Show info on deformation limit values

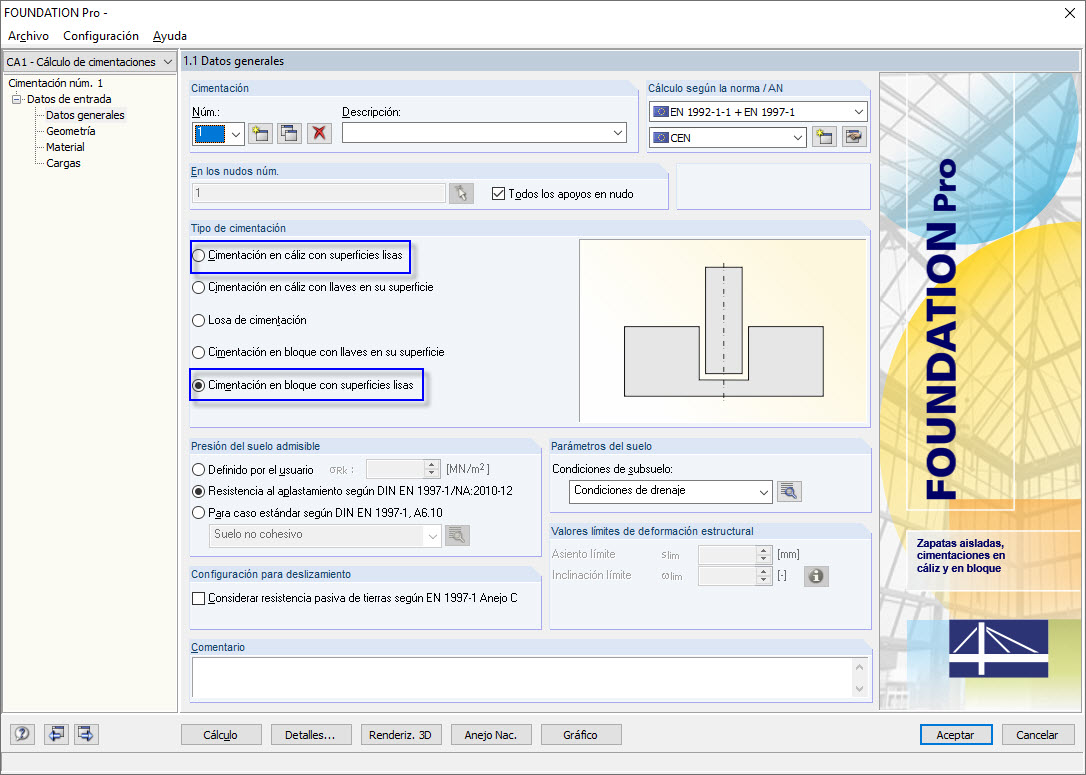coord(816,576)
